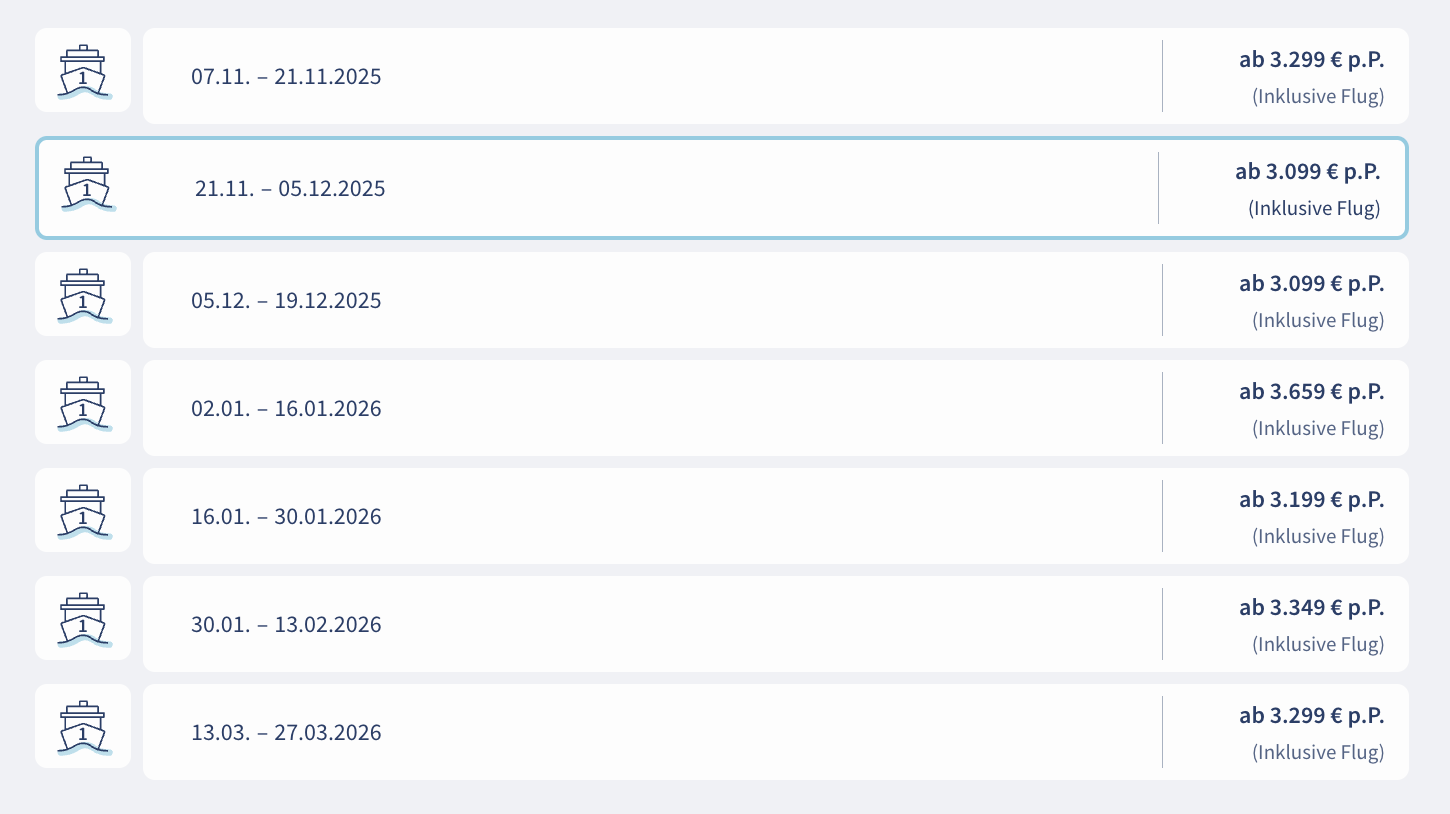This screenshot has width=1450, height=814.
Task: Click price of the 07.11. – 21.11.2025 cruise
Action: 1311,60
